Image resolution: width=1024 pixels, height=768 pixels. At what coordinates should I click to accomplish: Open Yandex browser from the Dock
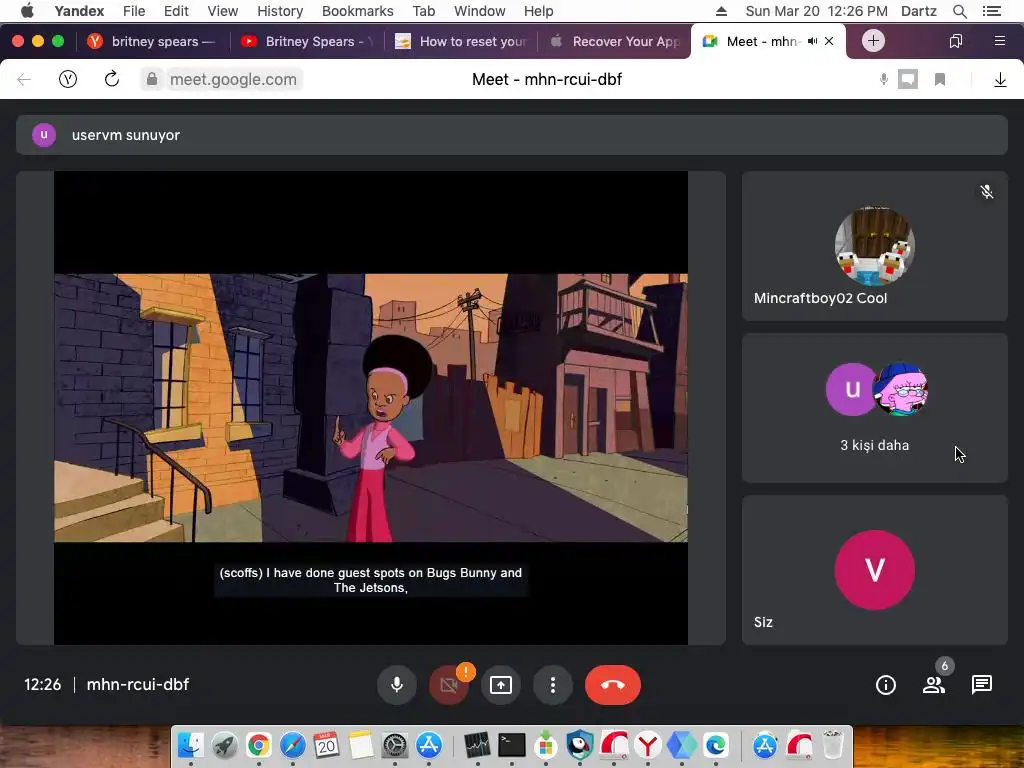click(x=648, y=744)
